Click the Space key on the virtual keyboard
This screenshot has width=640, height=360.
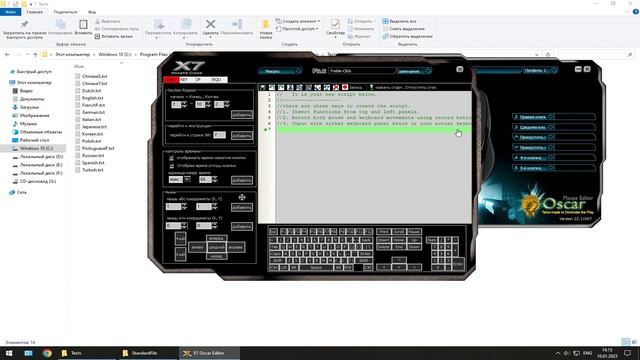coord(316,267)
